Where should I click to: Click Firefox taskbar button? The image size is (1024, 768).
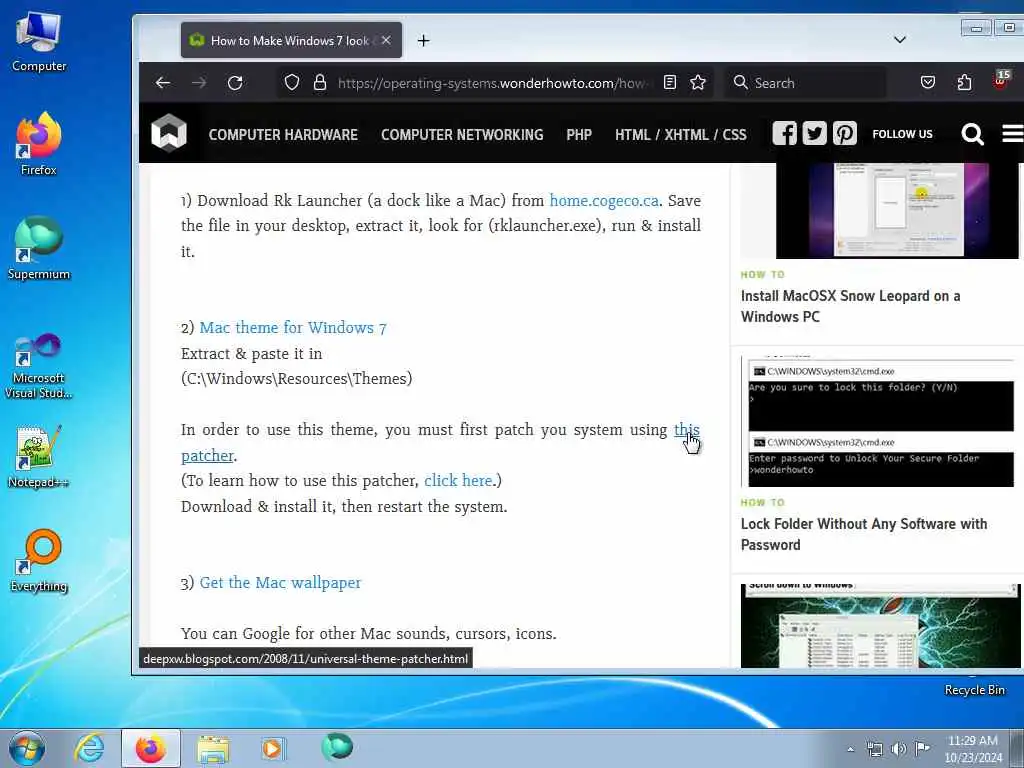point(151,748)
